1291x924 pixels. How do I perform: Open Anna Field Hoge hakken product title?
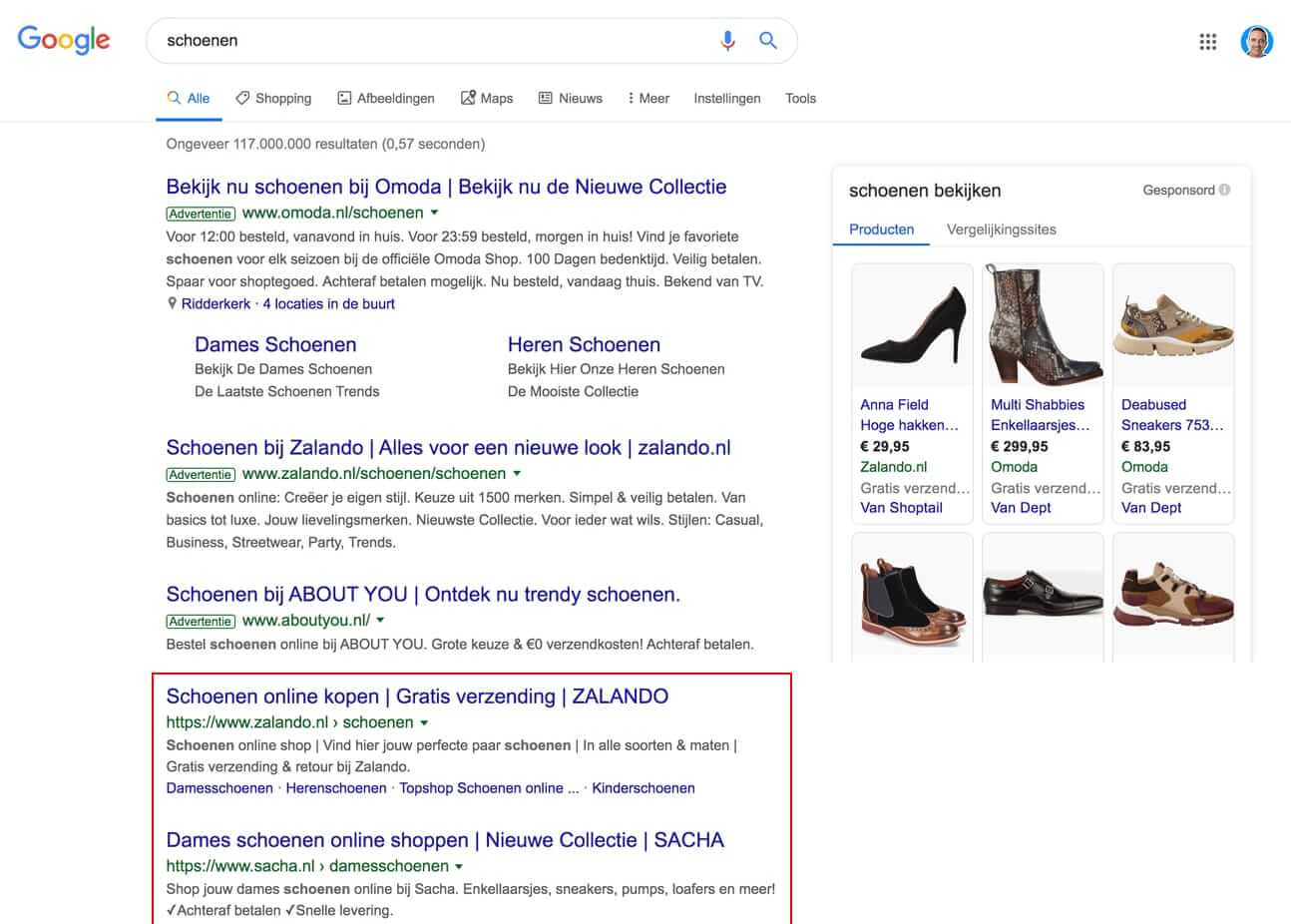[909, 414]
